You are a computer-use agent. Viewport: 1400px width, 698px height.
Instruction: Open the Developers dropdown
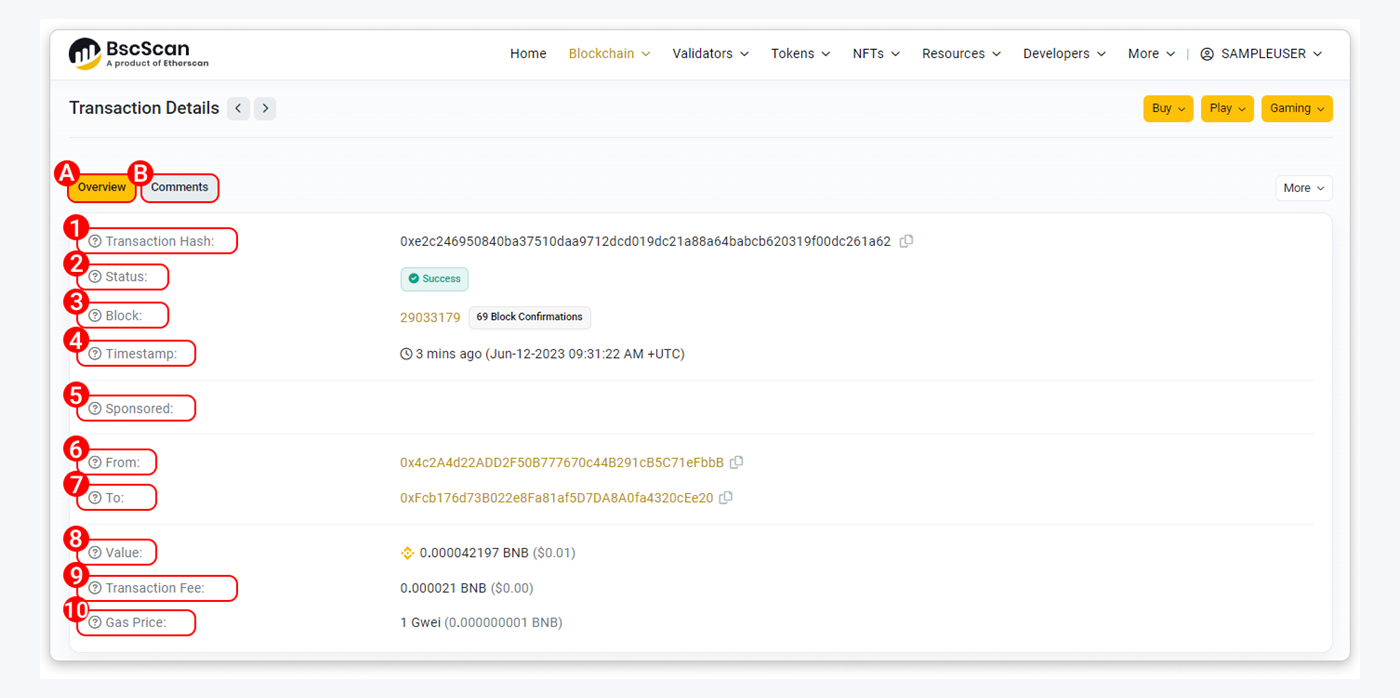1064,54
